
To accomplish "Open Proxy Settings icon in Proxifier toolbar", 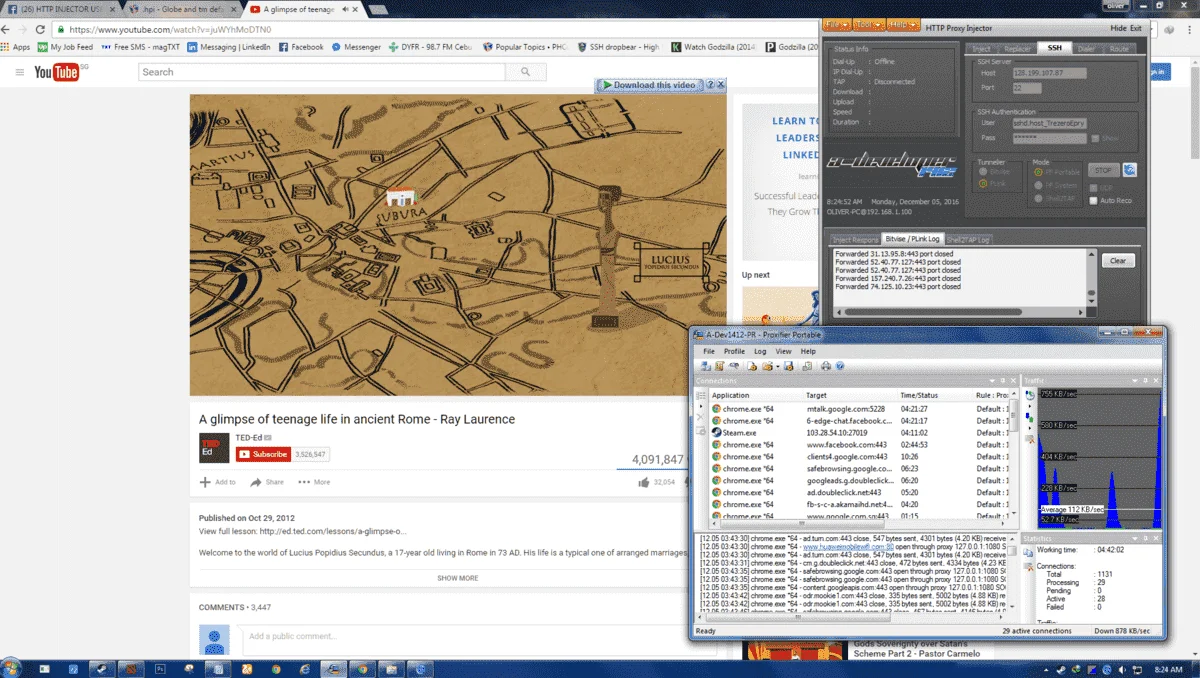I will pyautogui.click(x=706, y=366).
